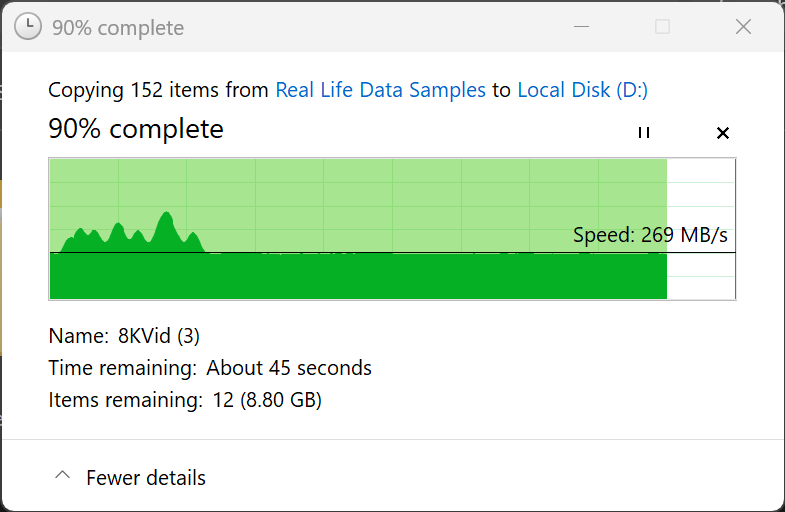The width and height of the screenshot is (785, 512).
Task: Click the 'About 45 seconds' time estimate
Action: pyautogui.click(x=289, y=368)
